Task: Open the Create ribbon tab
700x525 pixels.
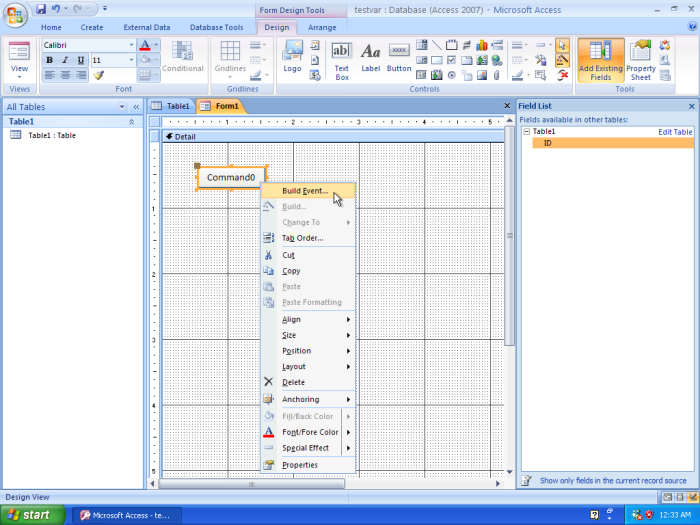Action: click(92, 27)
